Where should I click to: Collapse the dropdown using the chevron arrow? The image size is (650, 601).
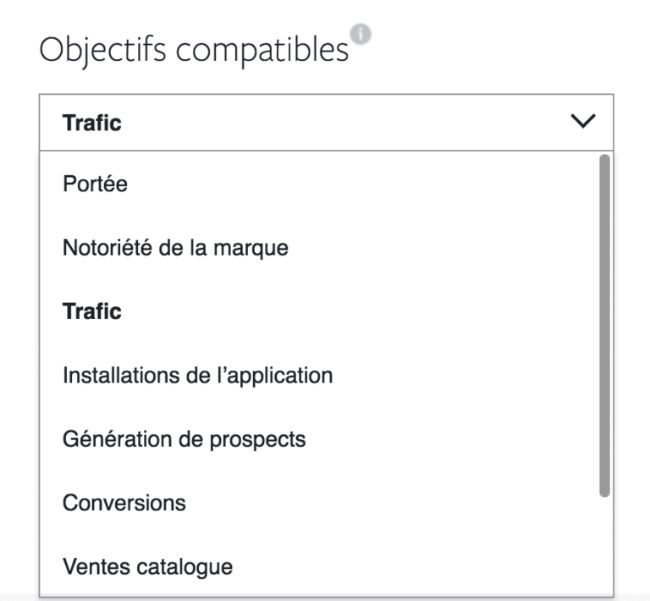click(x=581, y=122)
